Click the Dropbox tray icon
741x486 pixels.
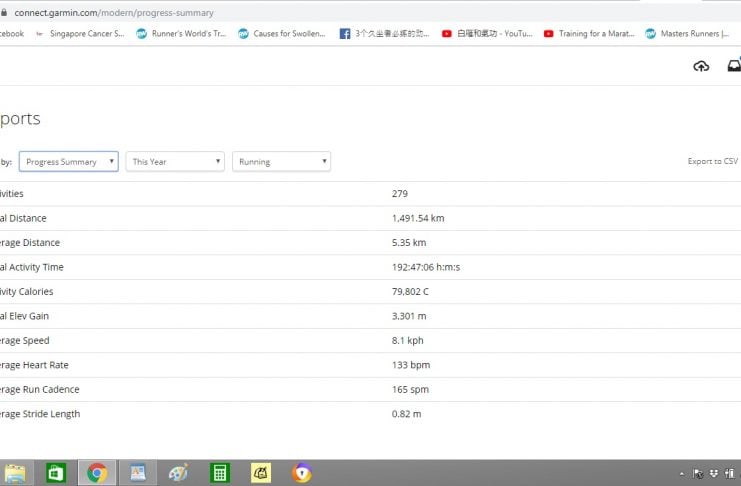point(714,473)
